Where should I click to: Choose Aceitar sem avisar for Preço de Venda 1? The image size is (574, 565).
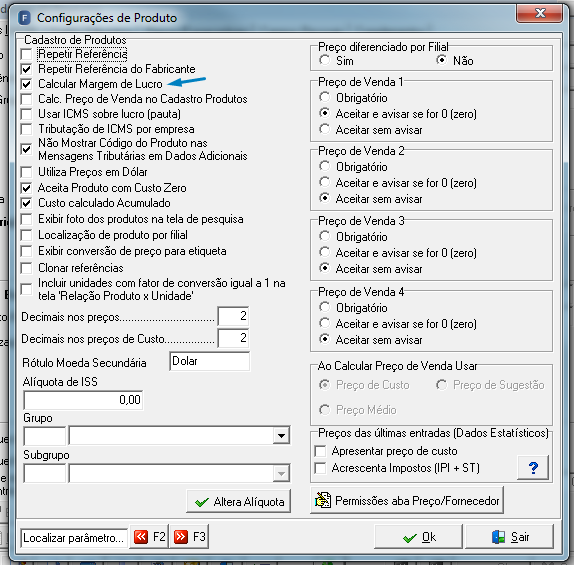(x=324, y=129)
